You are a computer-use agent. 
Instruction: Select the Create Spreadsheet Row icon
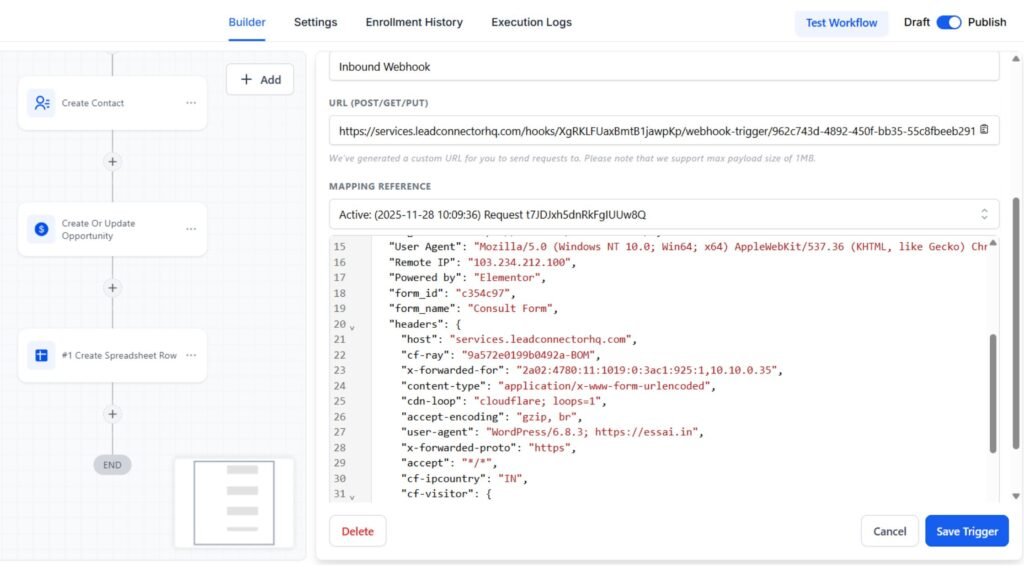tap(40, 354)
